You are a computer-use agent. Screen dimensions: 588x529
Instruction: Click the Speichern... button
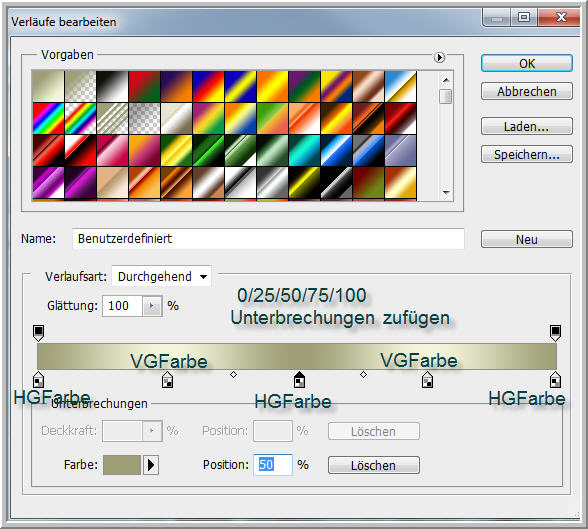pos(527,154)
